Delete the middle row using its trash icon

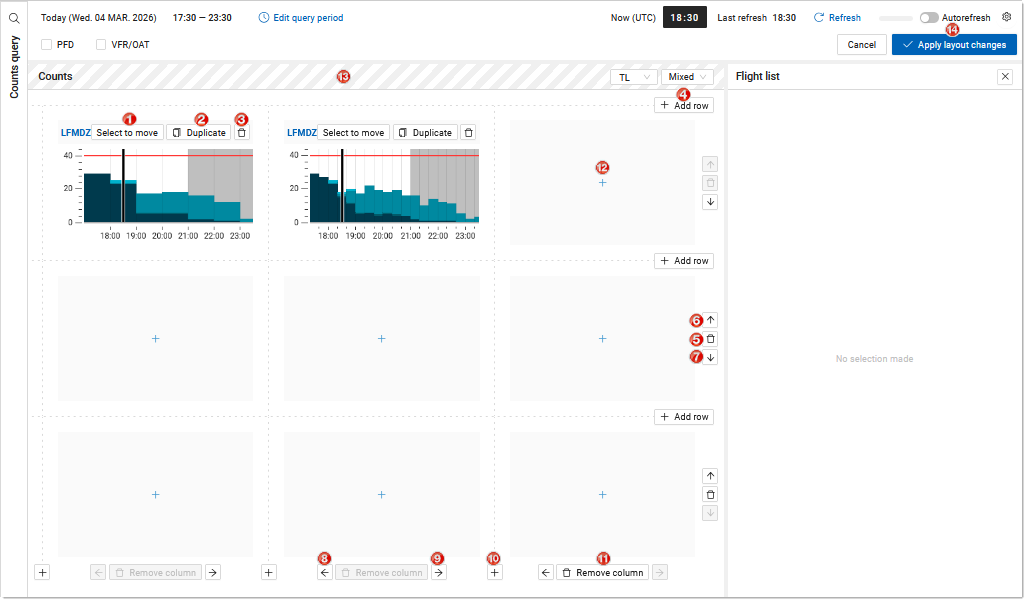coord(710,339)
